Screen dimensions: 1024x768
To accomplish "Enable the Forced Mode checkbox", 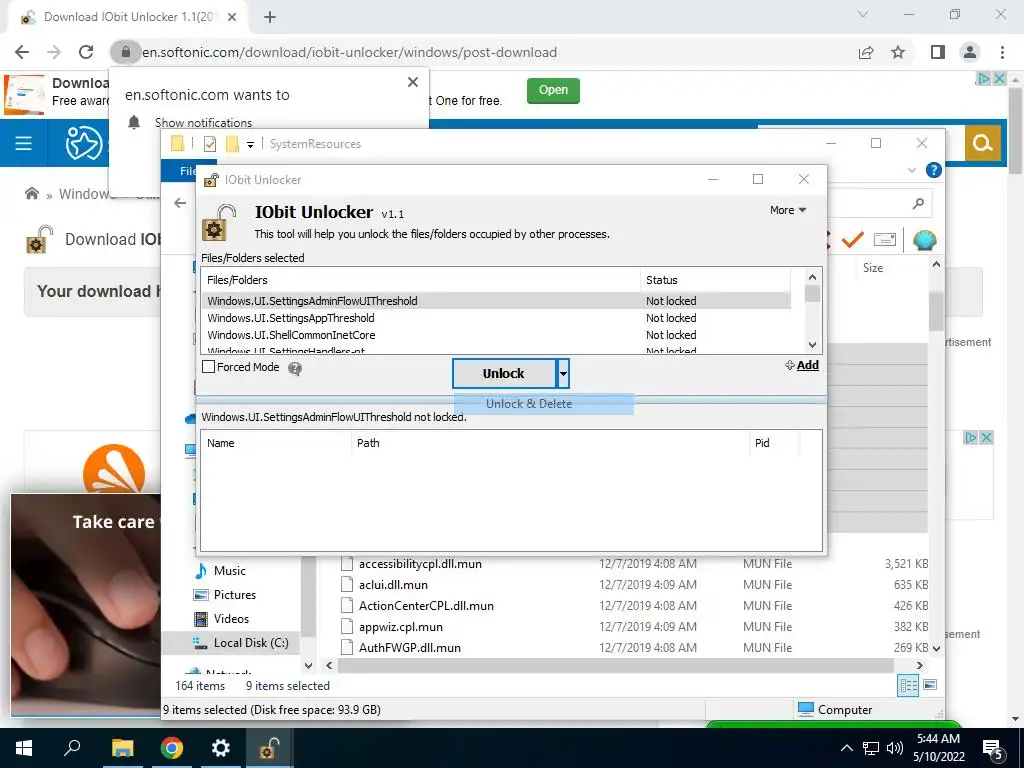I will coord(209,367).
